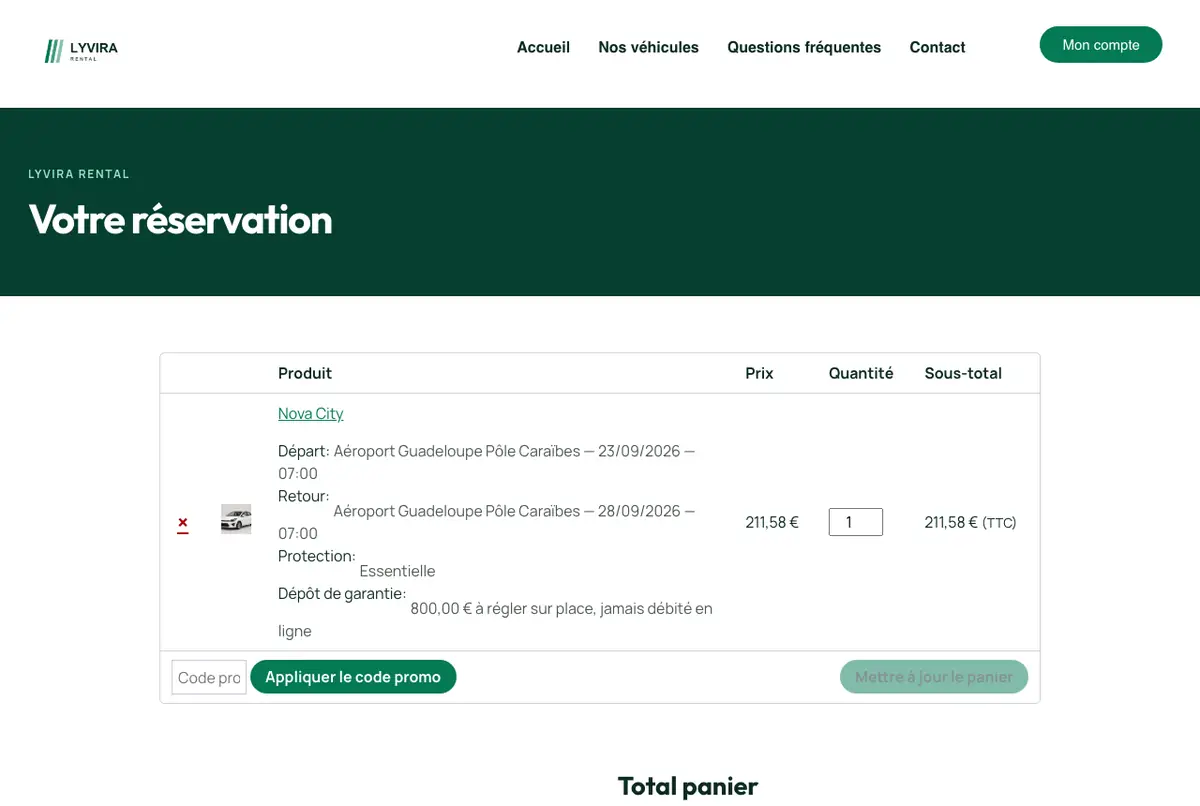Click the Départ label
The height and width of the screenshot is (806, 1200).
pos(304,451)
